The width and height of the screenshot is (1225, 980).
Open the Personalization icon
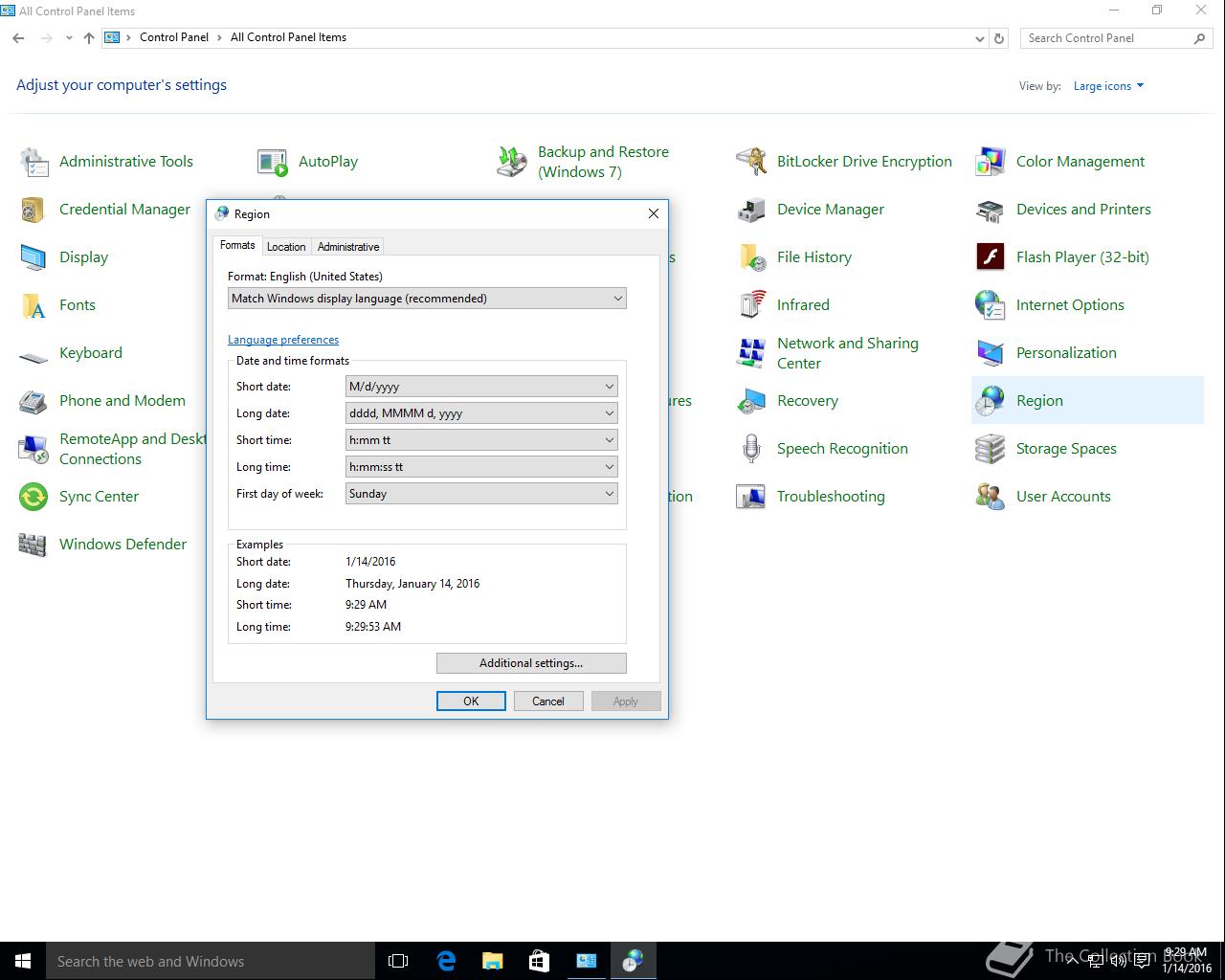tap(991, 353)
